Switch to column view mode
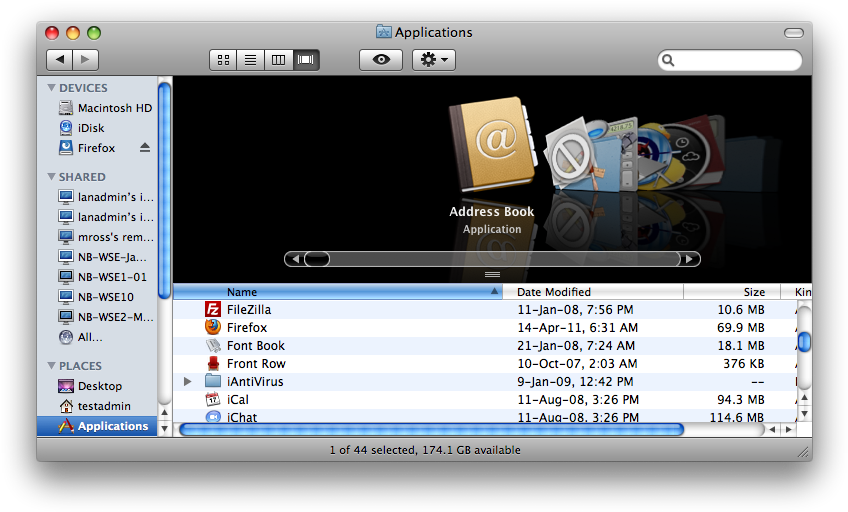Image resolution: width=848 pixels, height=512 pixels. [278, 60]
